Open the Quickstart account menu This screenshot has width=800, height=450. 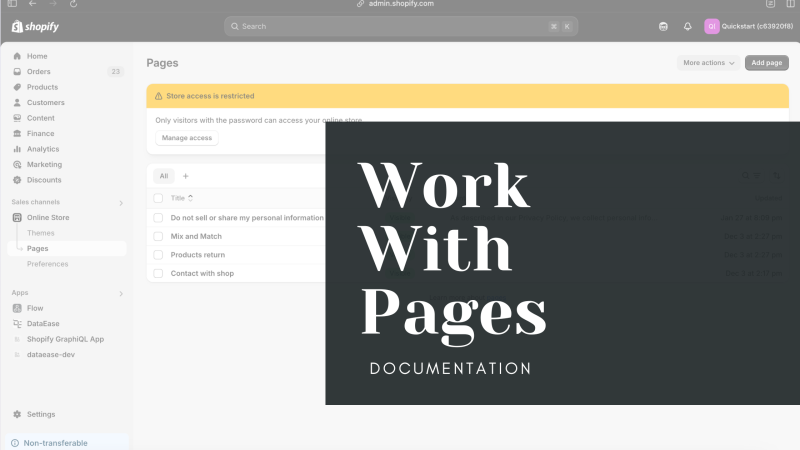coord(748,27)
